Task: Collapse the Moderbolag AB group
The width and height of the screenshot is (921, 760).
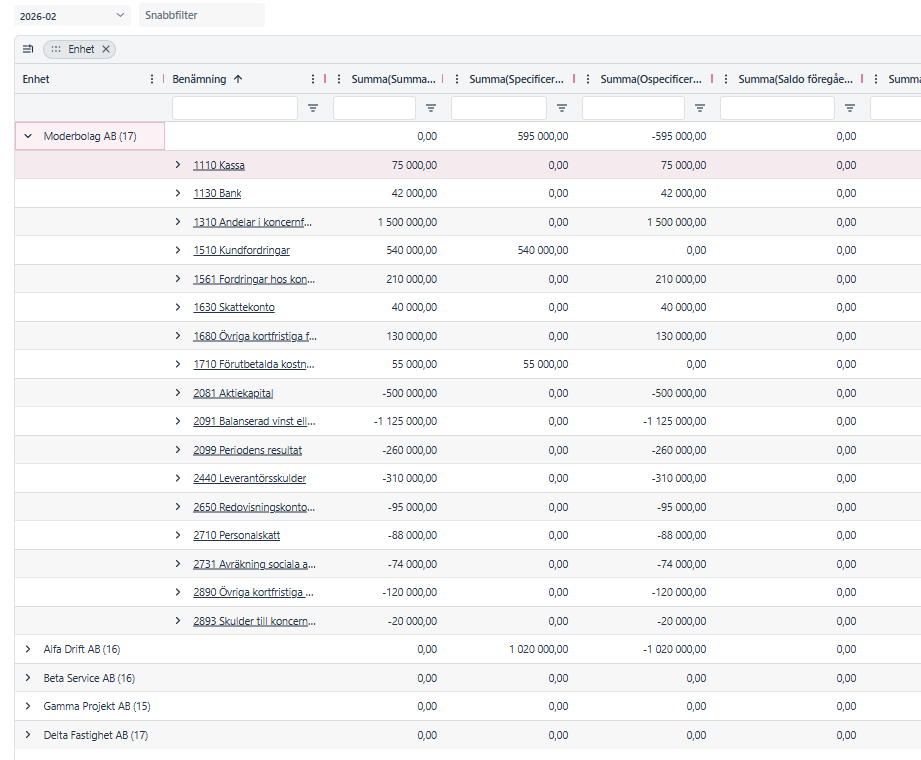Action: (x=28, y=137)
